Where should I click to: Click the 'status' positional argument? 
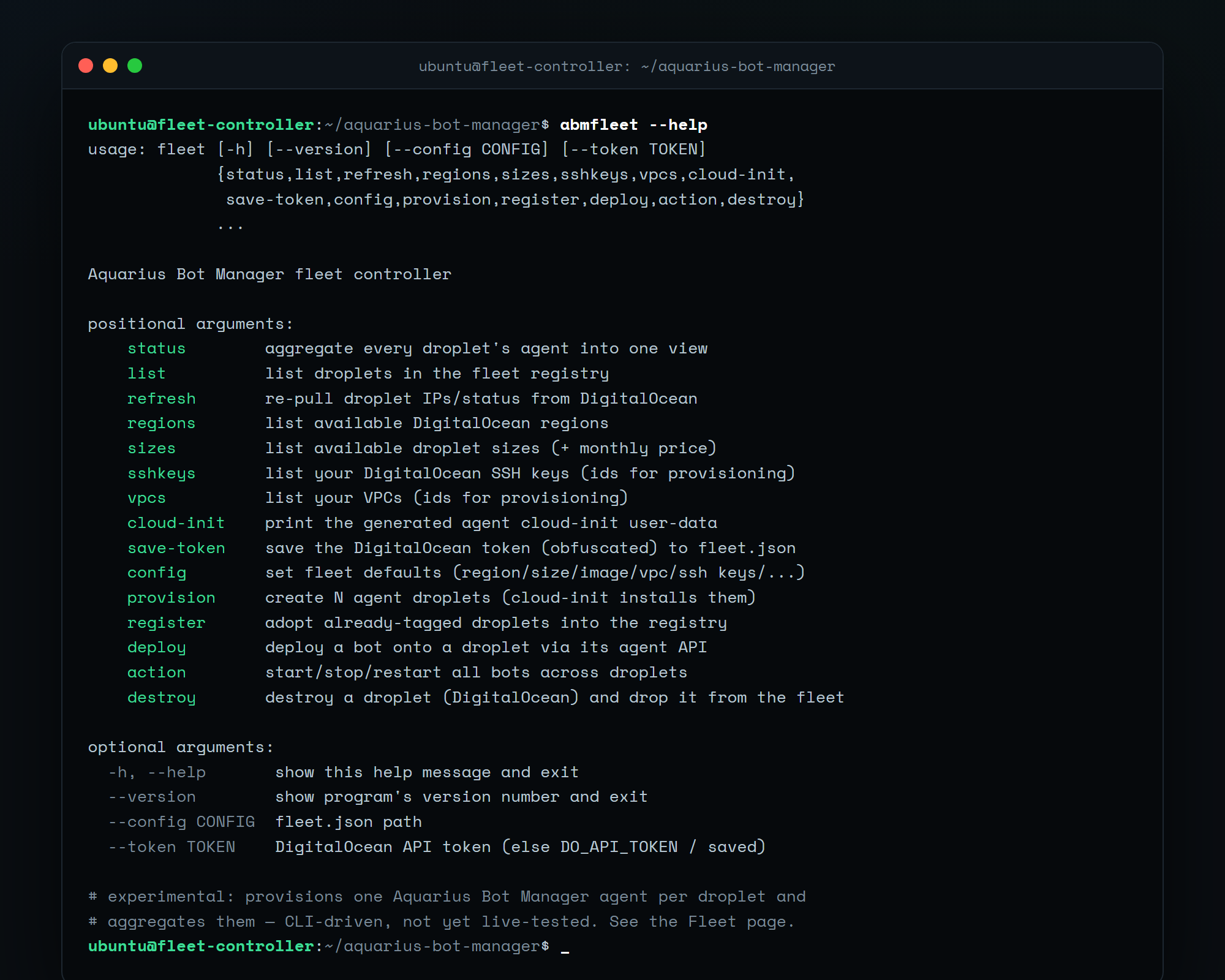coord(157,349)
